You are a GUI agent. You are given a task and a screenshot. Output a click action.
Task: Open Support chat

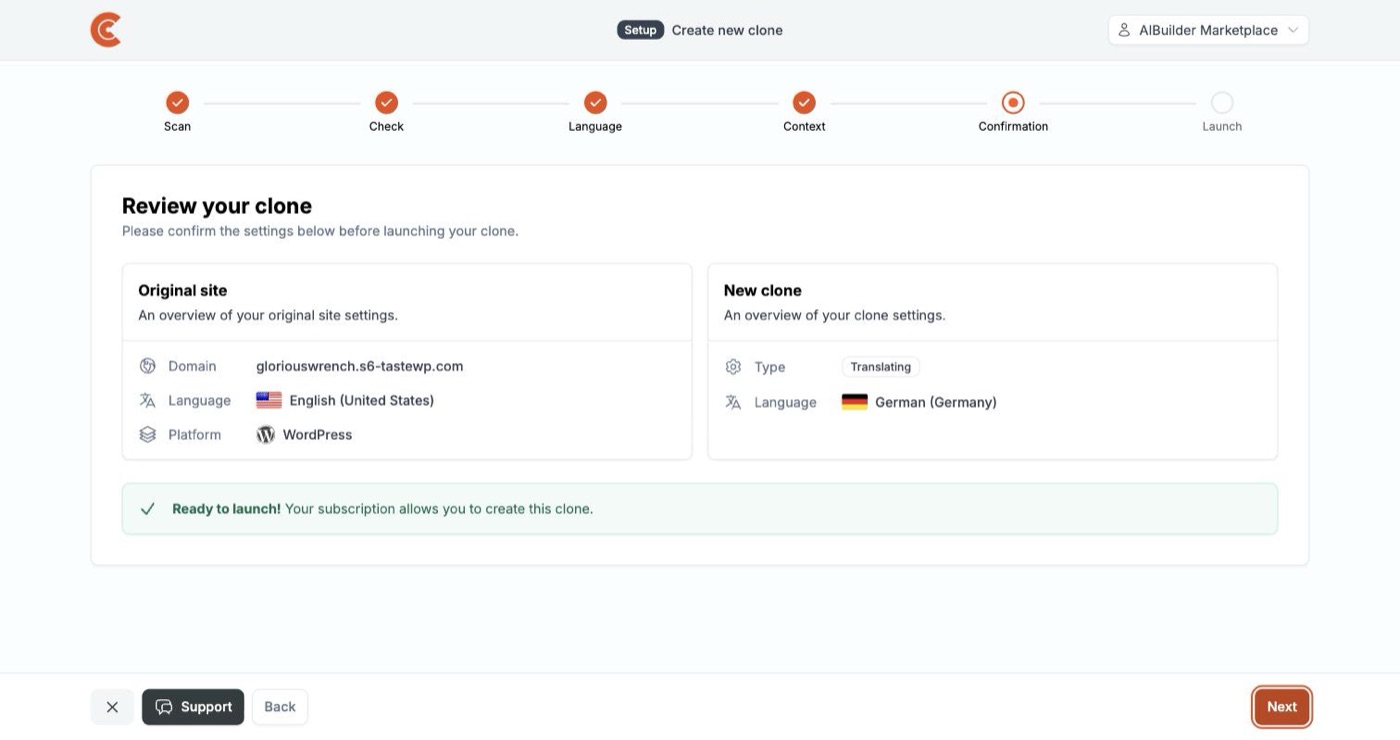pyautogui.click(x=193, y=707)
